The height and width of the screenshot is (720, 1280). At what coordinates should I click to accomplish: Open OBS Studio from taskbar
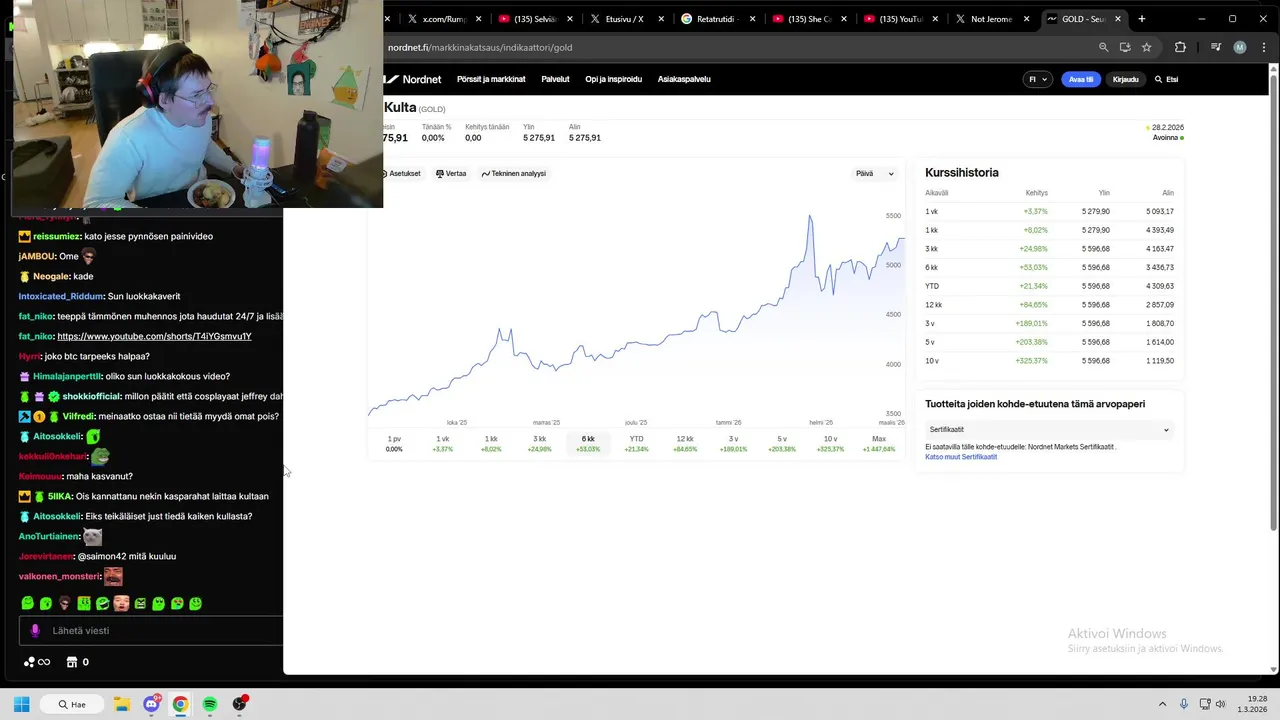pyautogui.click(x=240, y=704)
